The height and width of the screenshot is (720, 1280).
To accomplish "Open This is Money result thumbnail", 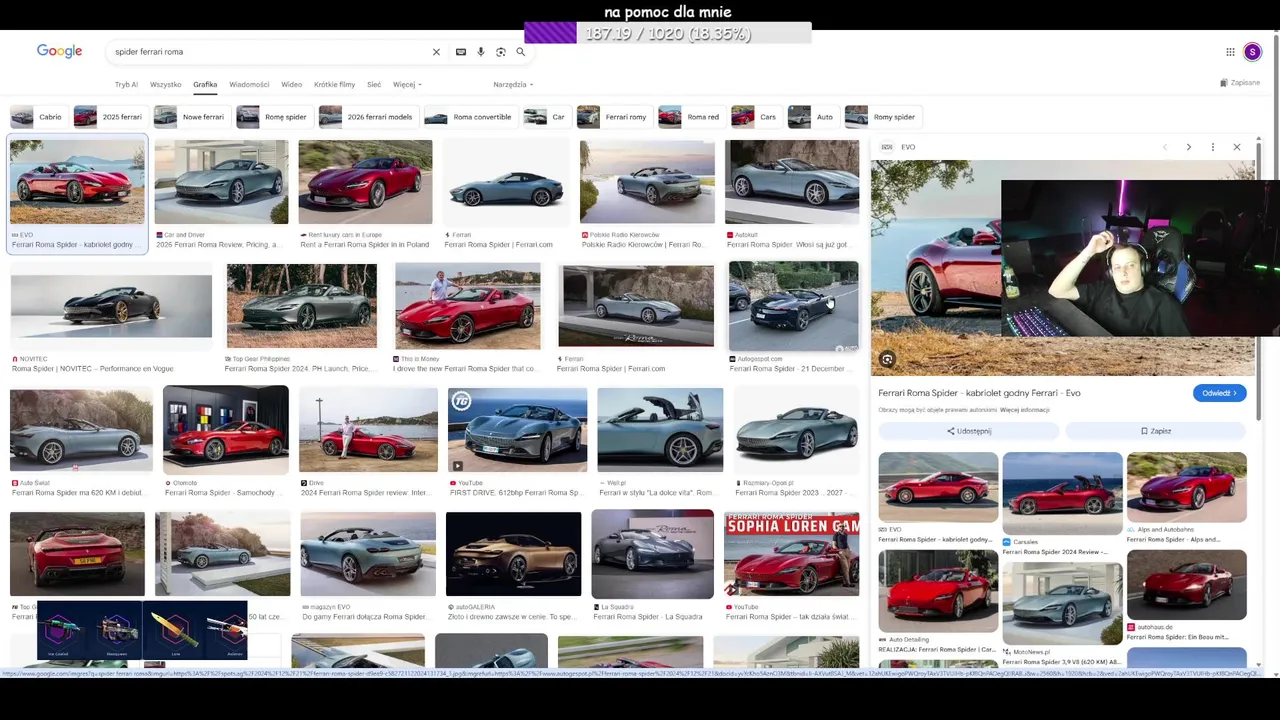I will (467, 305).
